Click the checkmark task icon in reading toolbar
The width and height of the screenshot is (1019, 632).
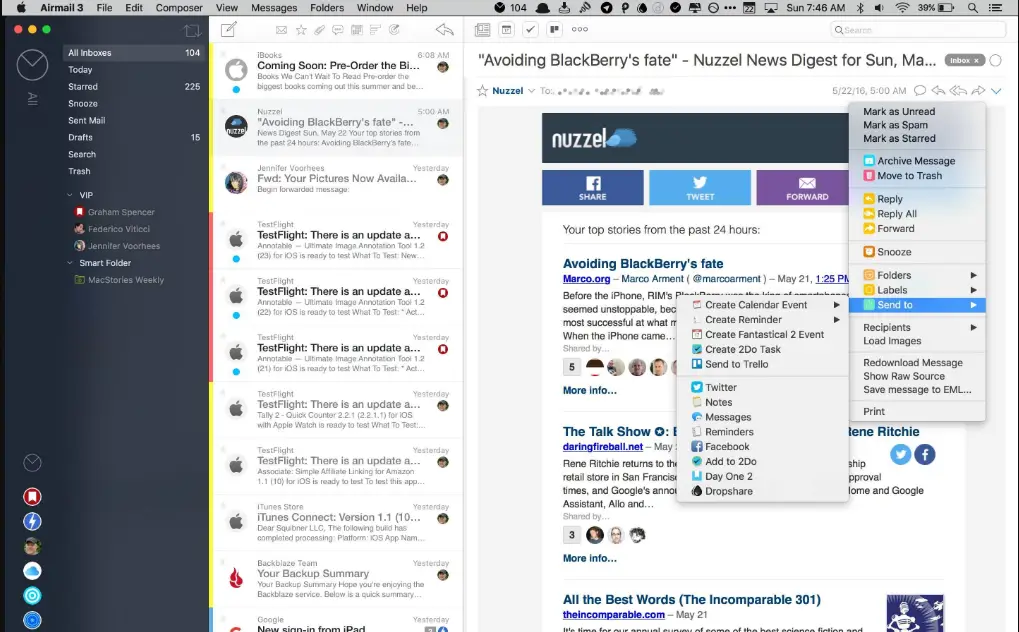[x=530, y=29]
